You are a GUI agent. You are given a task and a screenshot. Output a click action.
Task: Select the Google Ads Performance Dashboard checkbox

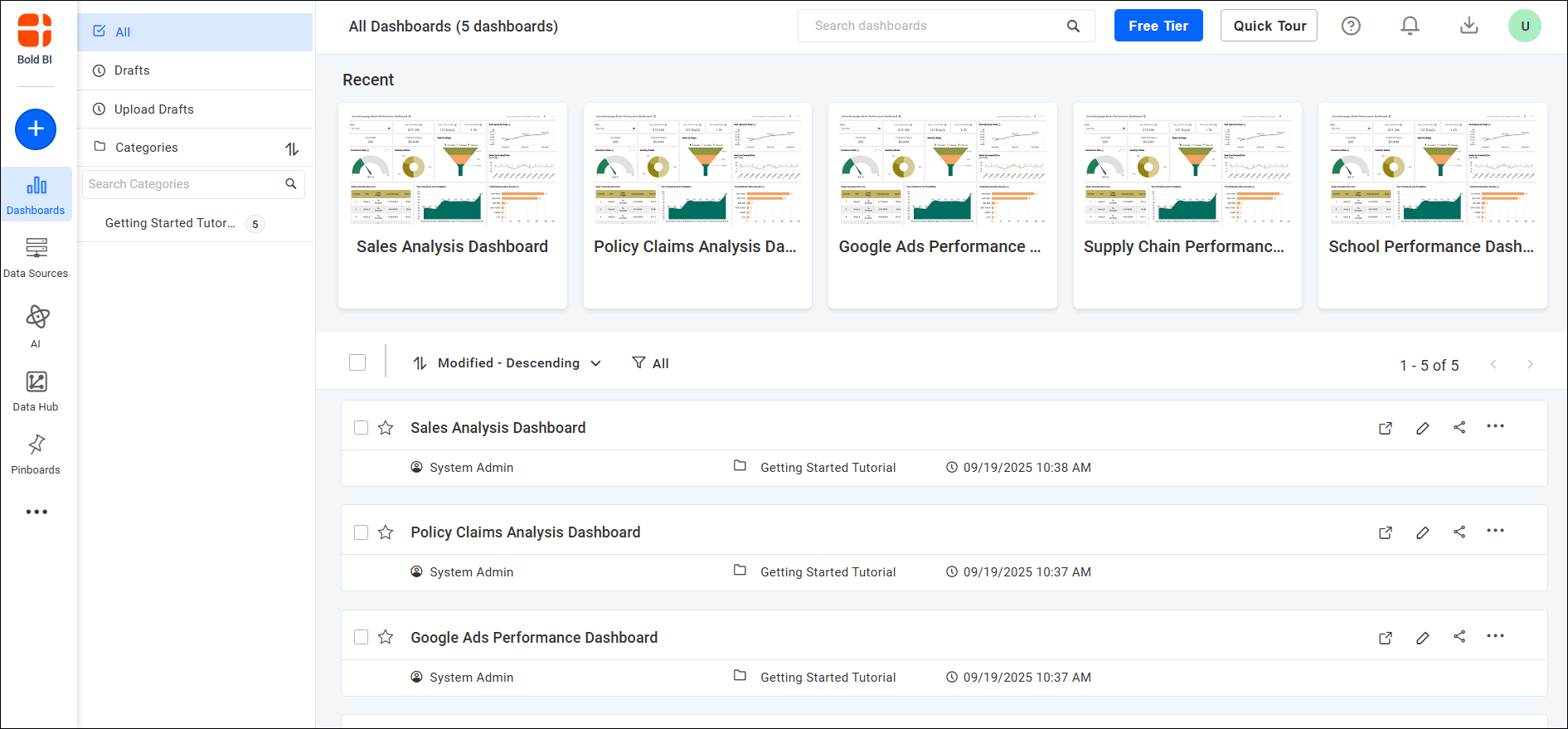(x=361, y=637)
